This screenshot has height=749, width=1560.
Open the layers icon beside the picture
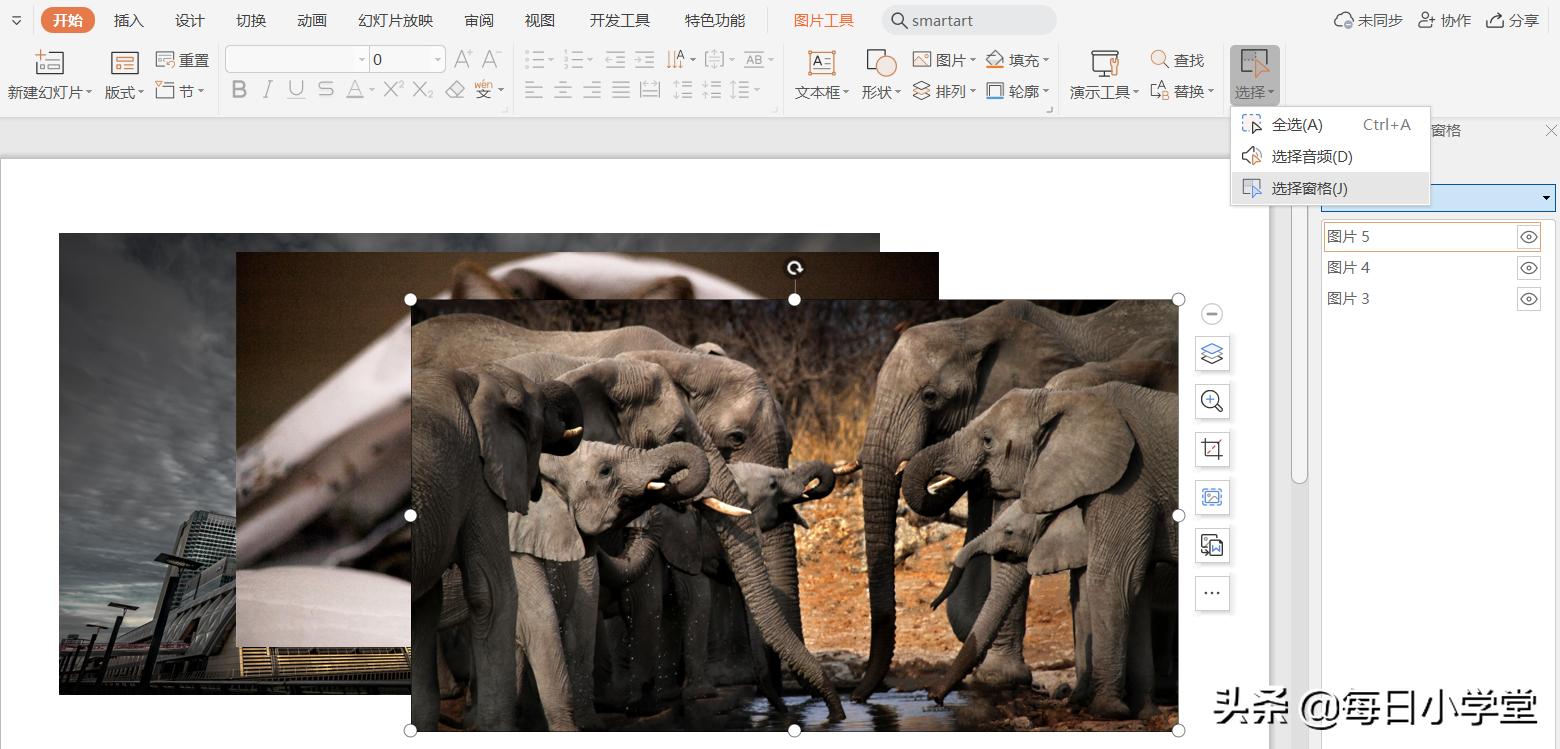[1212, 353]
